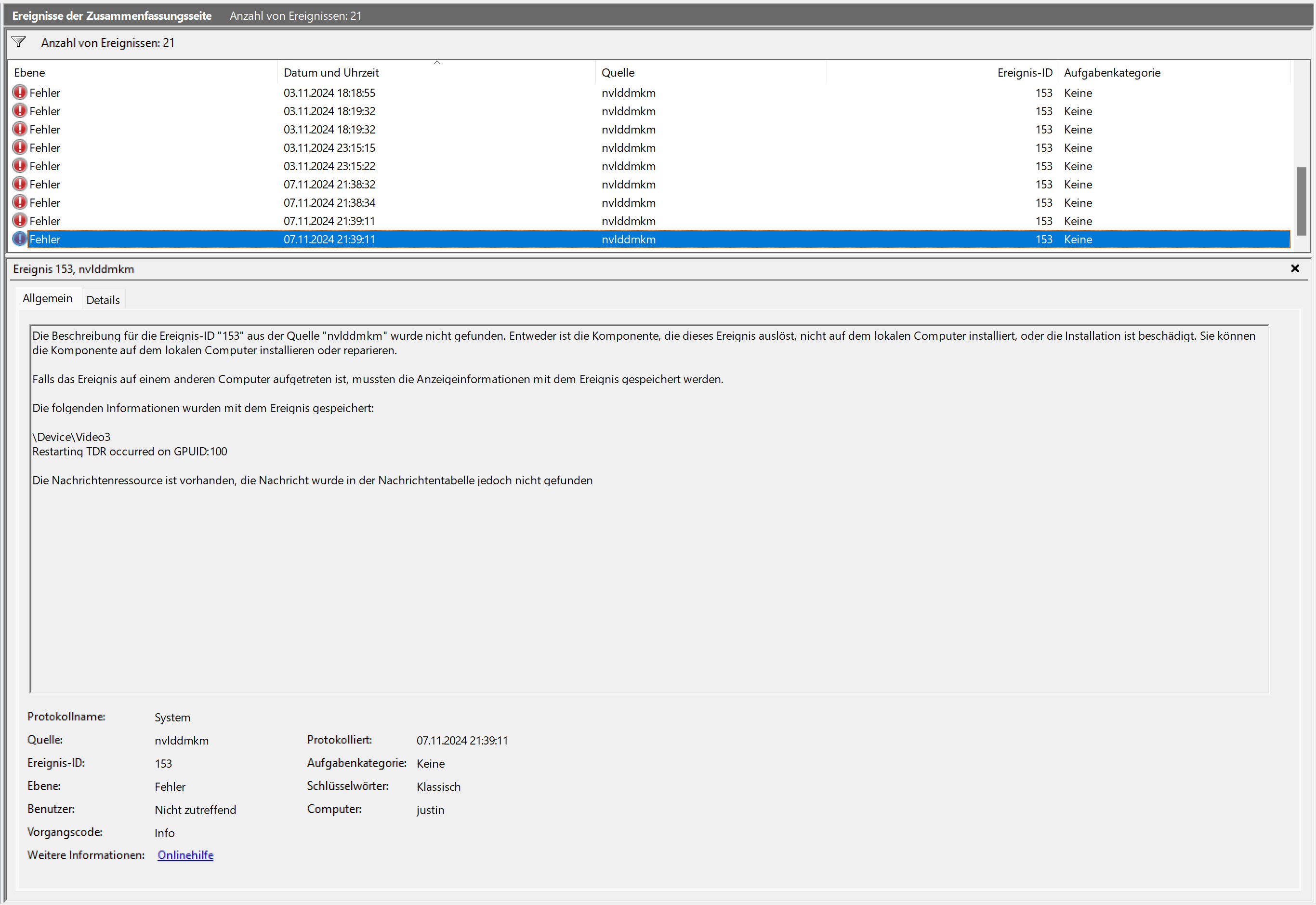Click error icon of selected 21:39:11 row
This screenshot has height=905, width=1316.
(20, 240)
